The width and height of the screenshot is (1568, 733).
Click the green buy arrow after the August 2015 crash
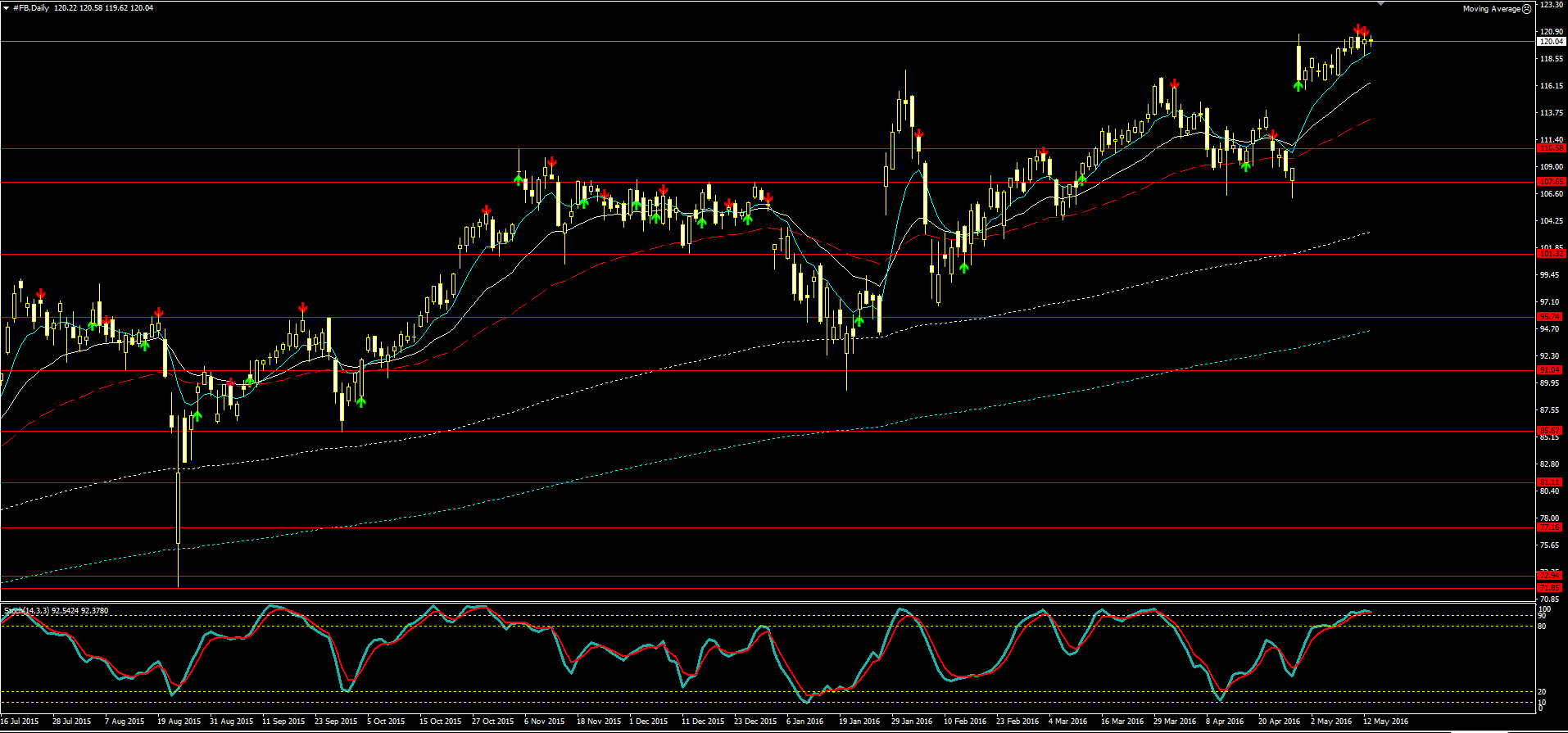(197, 416)
